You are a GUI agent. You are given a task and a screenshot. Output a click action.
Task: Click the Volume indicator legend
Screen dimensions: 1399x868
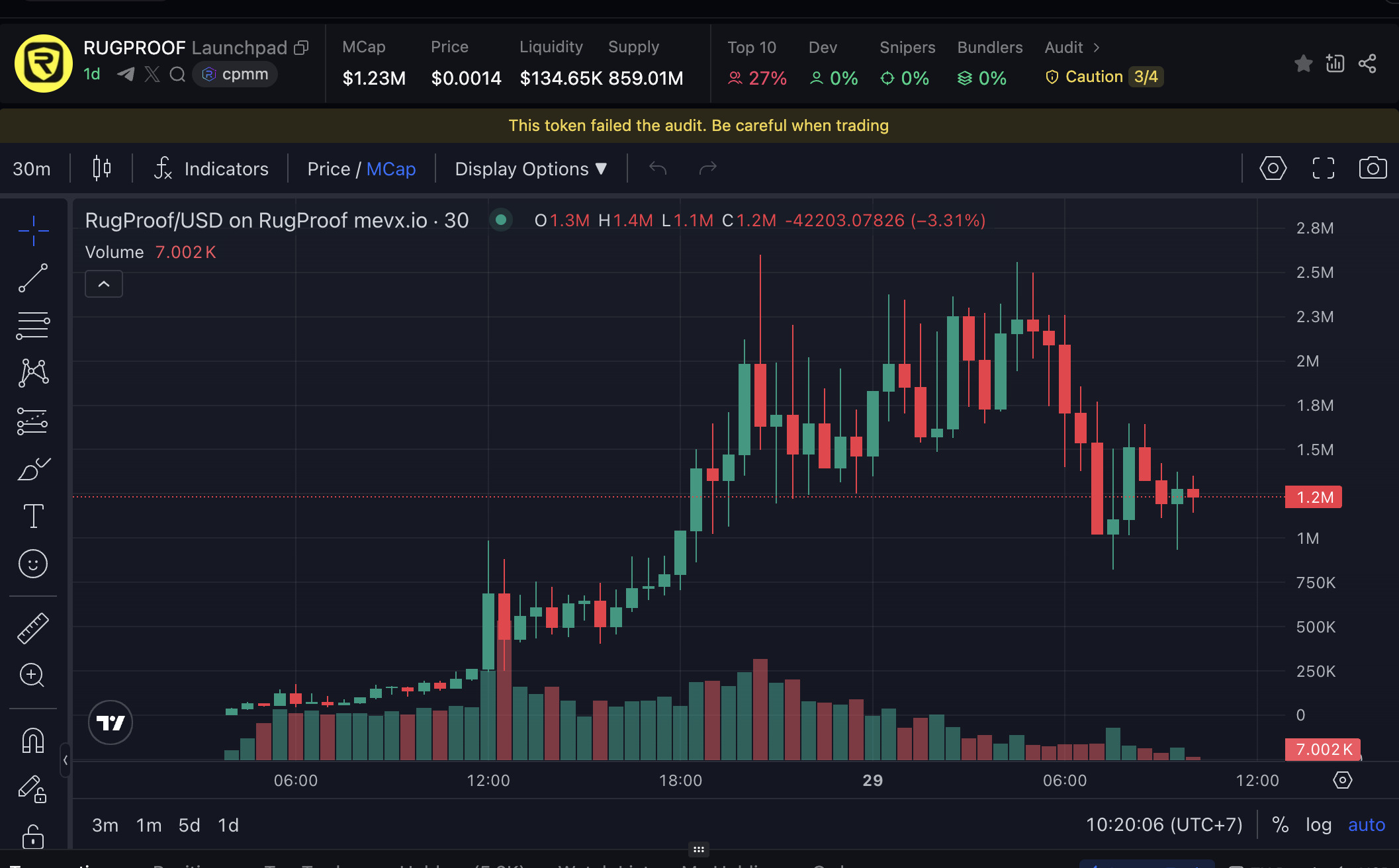click(x=151, y=252)
